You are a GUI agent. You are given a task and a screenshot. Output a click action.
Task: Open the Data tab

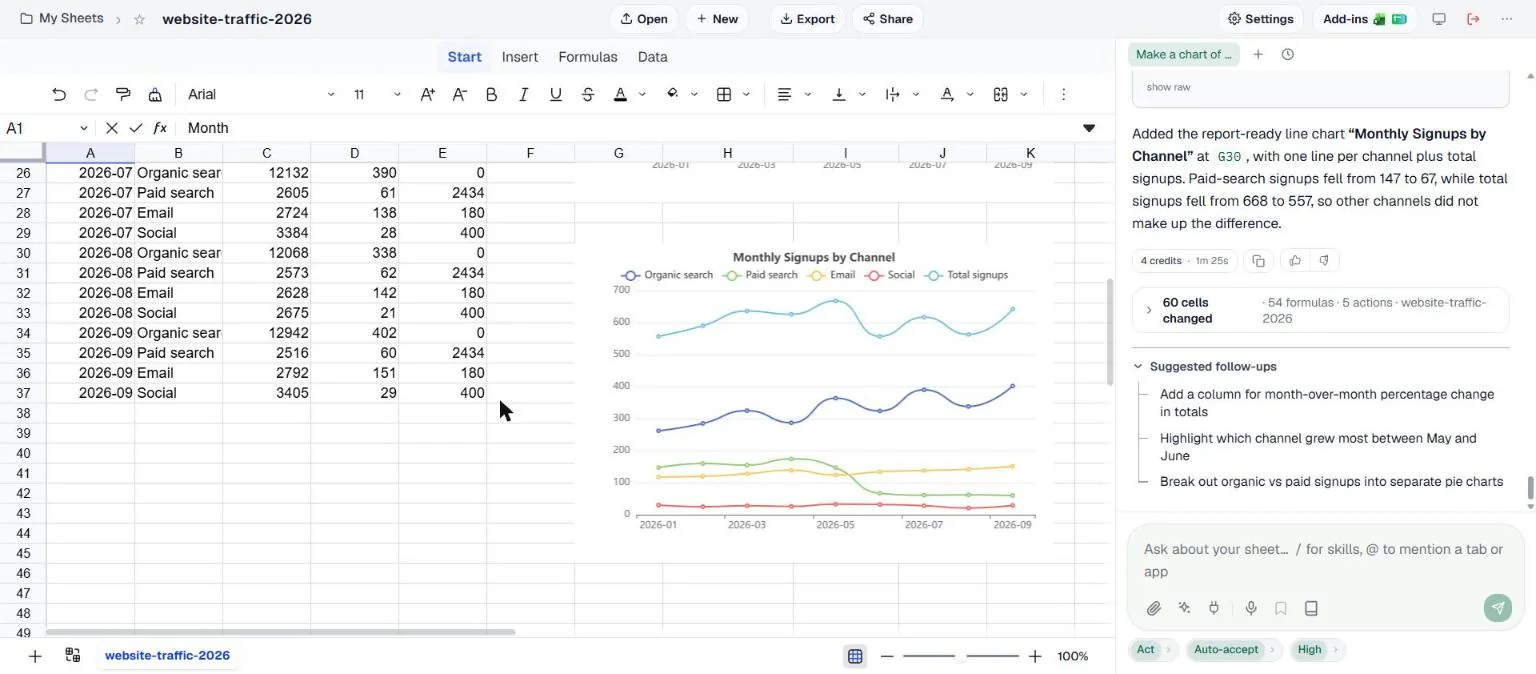point(652,57)
